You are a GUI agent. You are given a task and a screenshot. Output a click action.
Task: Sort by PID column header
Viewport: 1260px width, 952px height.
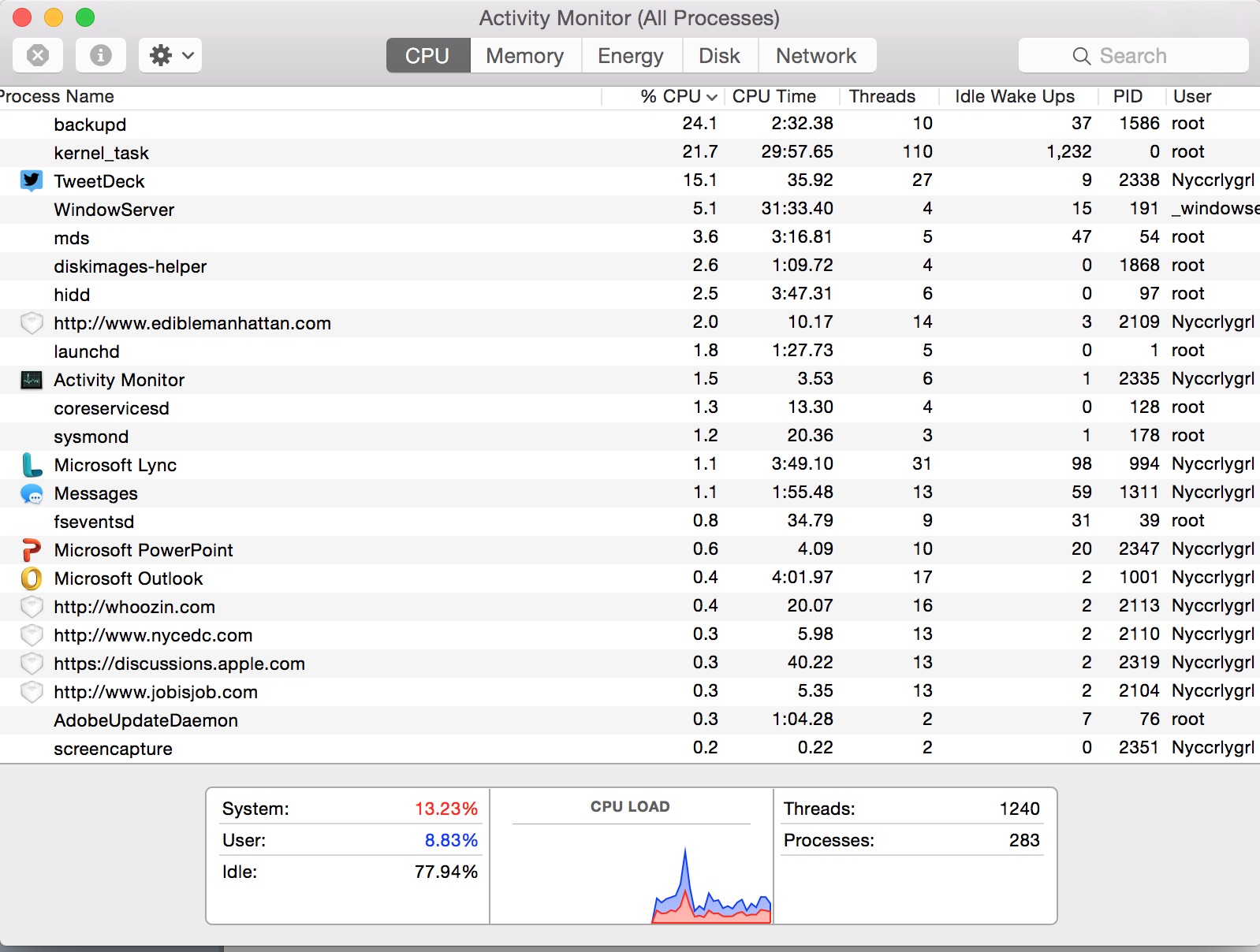click(x=1131, y=96)
